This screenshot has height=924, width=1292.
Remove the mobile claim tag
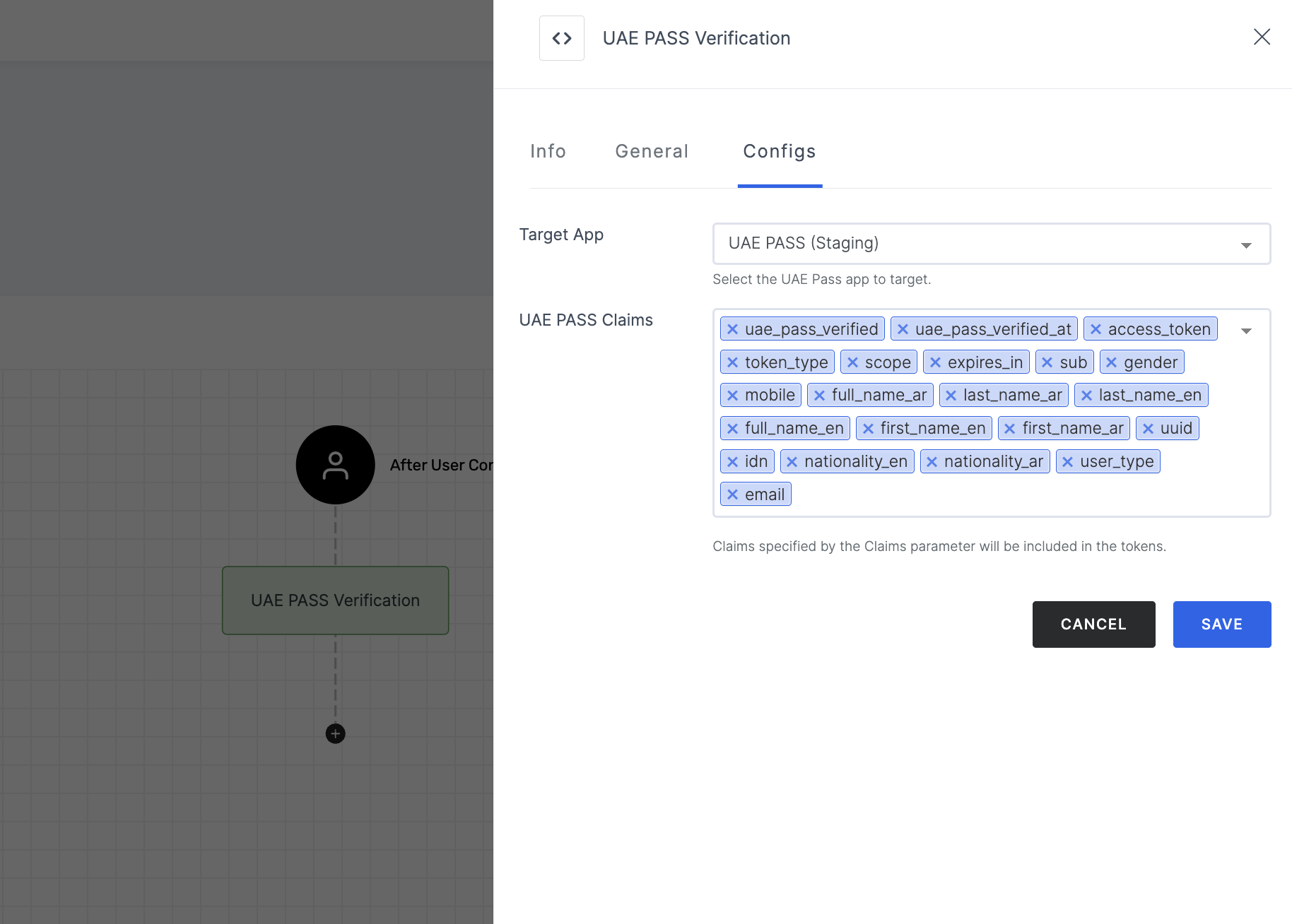coord(733,396)
